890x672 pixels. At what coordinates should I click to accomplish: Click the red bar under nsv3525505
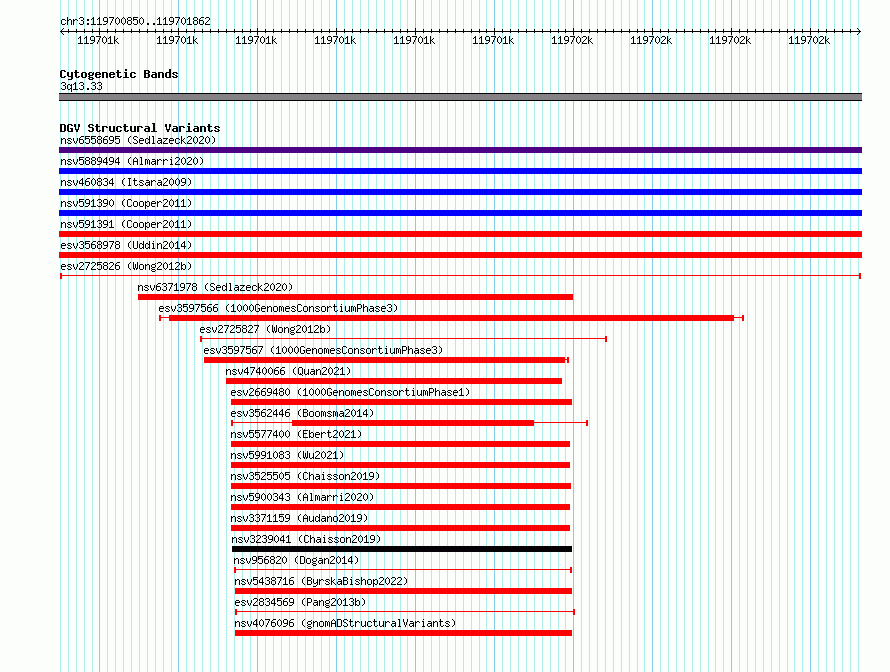coord(401,486)
